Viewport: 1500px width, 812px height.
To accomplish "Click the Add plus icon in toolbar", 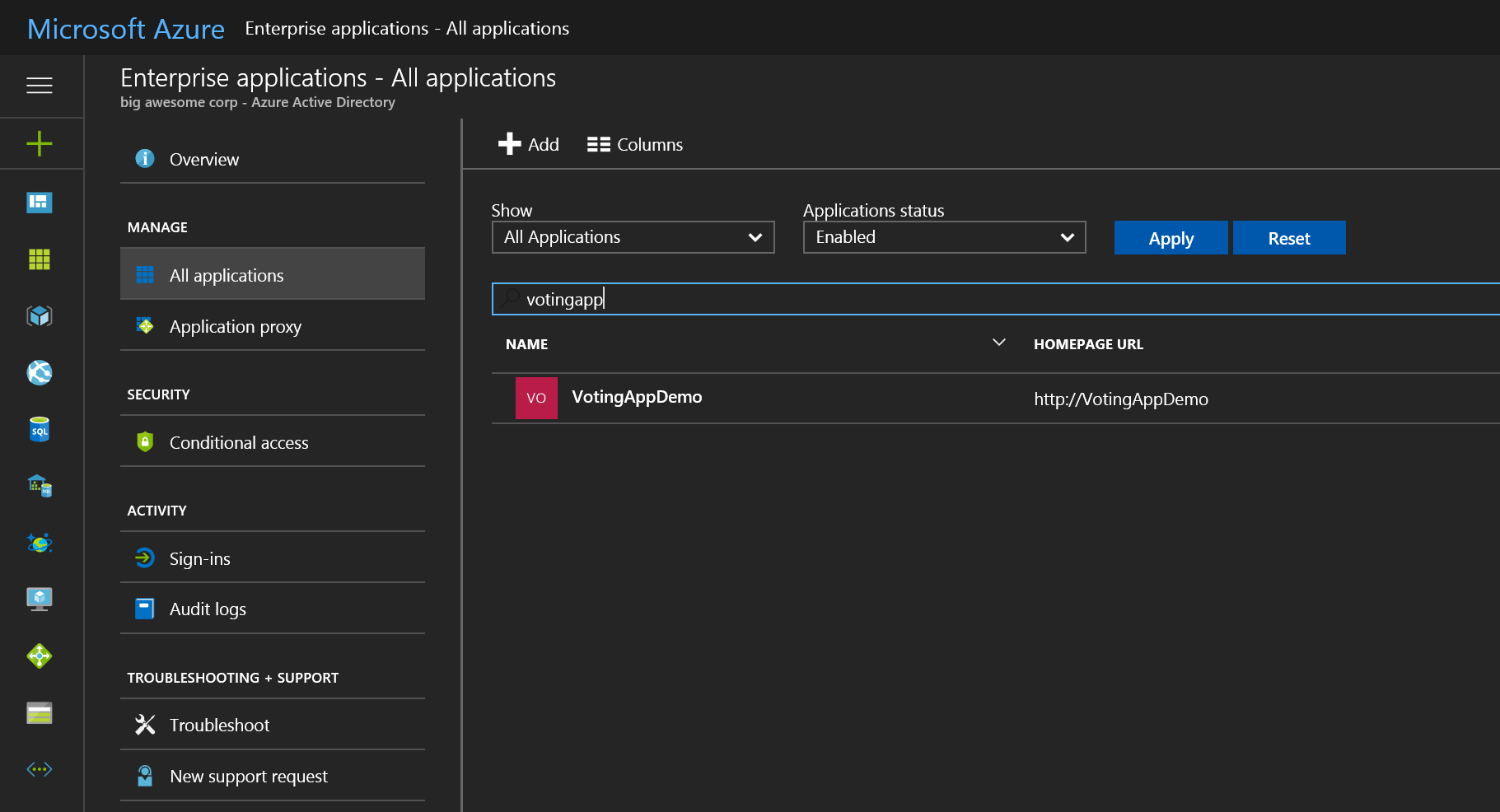I will click(510, 143).
